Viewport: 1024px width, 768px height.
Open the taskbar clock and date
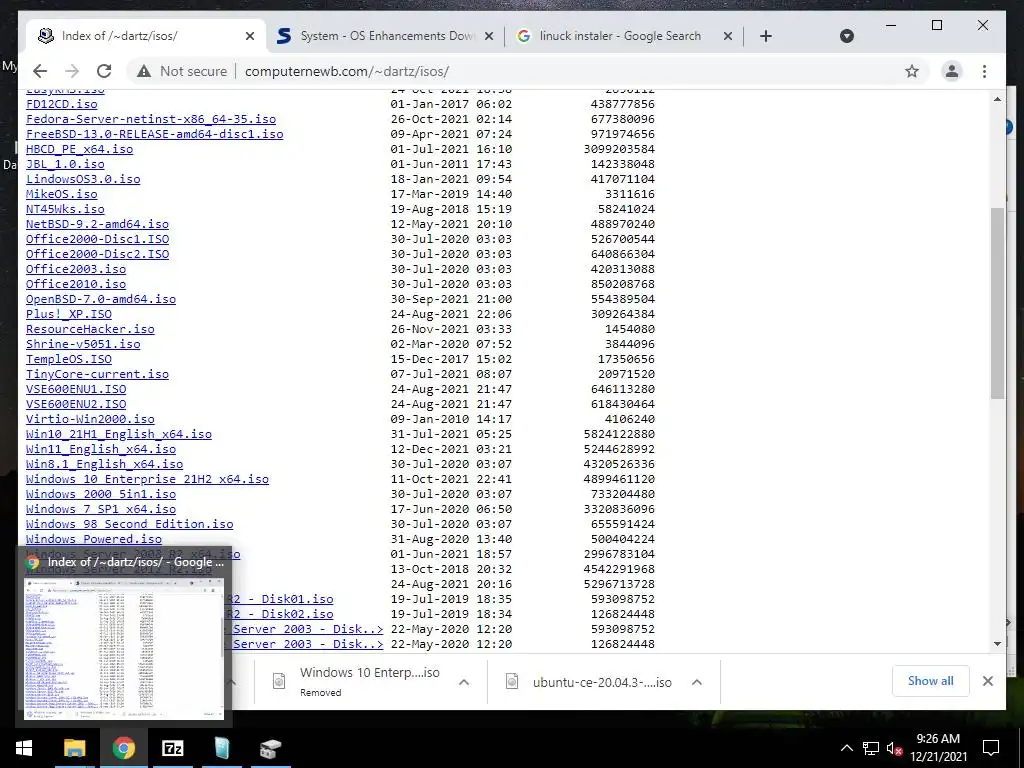[x=938, y=748]
